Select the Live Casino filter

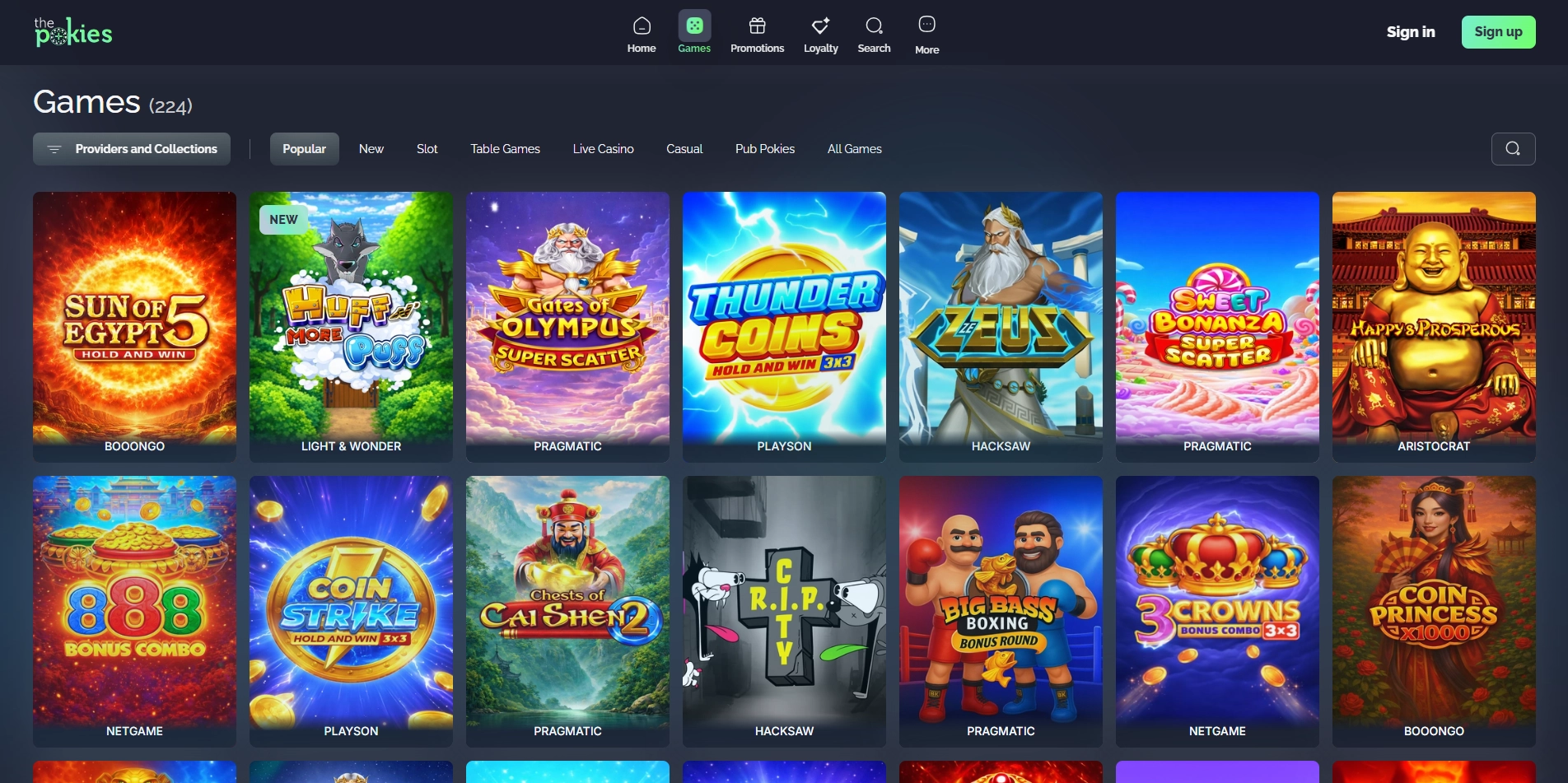pos(603,149)
